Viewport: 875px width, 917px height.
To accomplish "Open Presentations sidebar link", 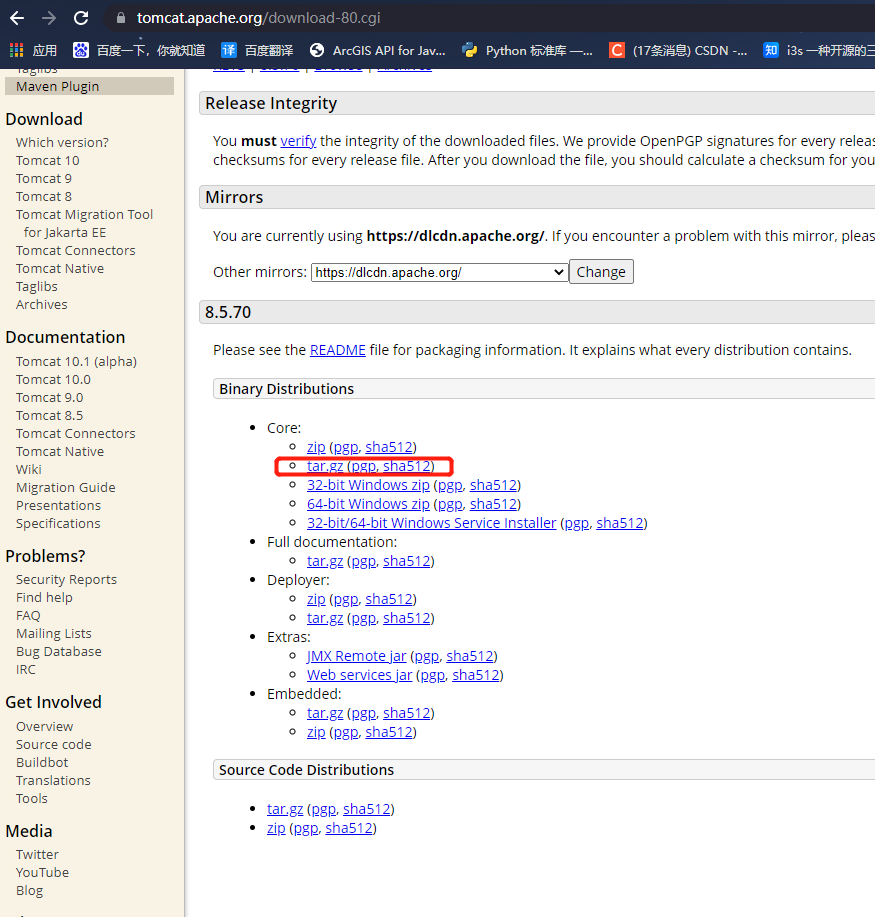I will [x=58, y=505].
